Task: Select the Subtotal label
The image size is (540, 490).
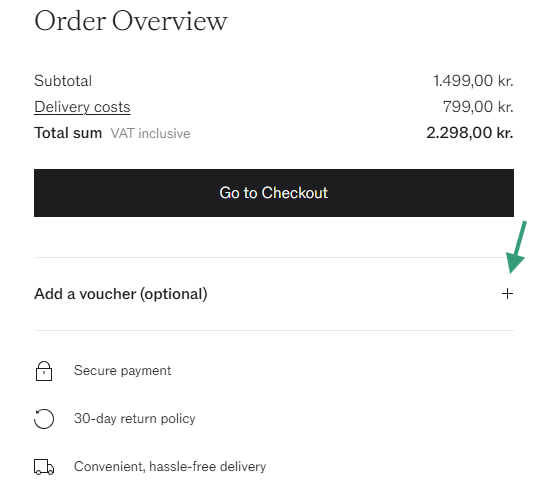Action: click(63, 81)
